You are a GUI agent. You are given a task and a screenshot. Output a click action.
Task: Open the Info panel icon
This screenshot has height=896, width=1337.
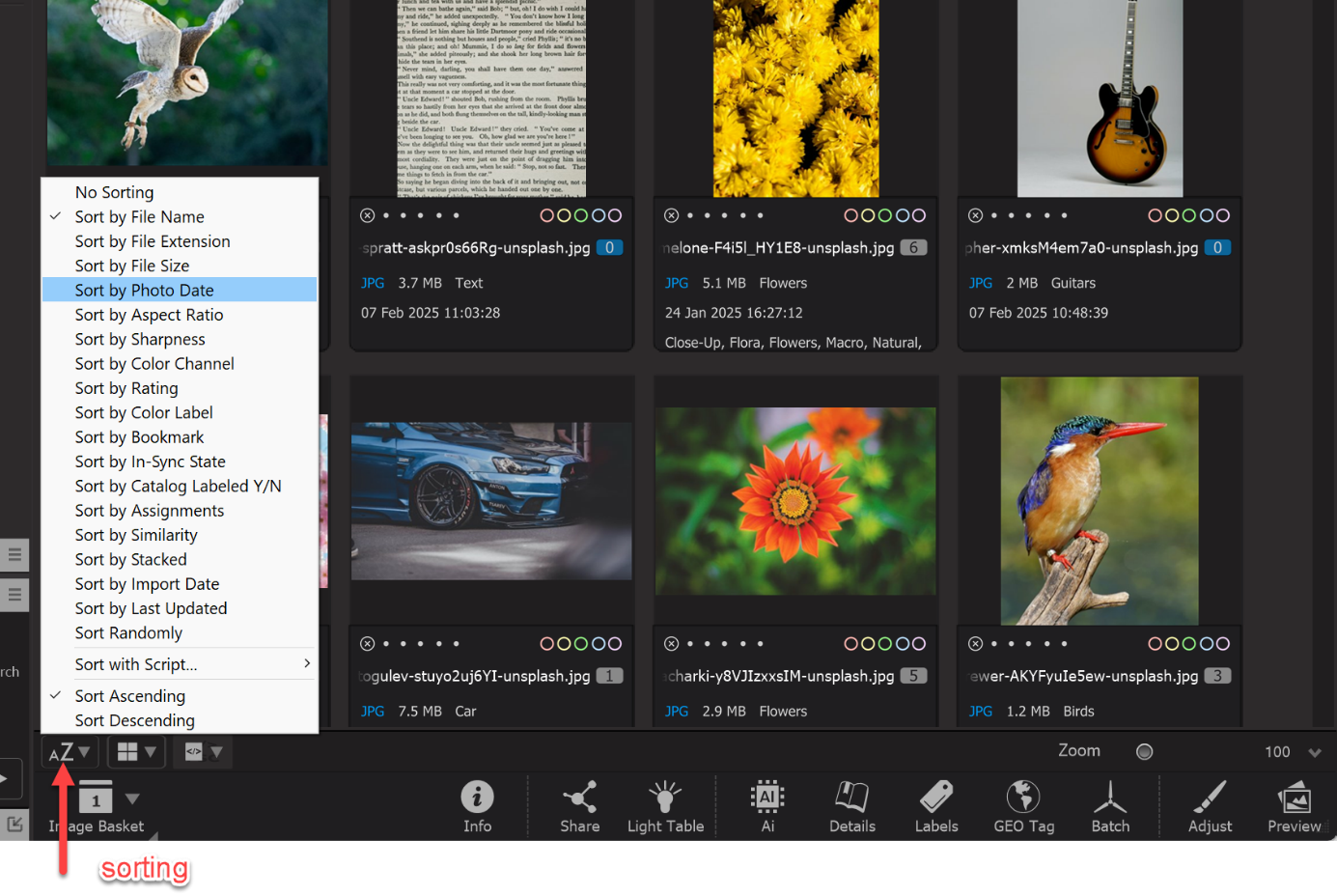pyautogui.click(x=477, y=797)
